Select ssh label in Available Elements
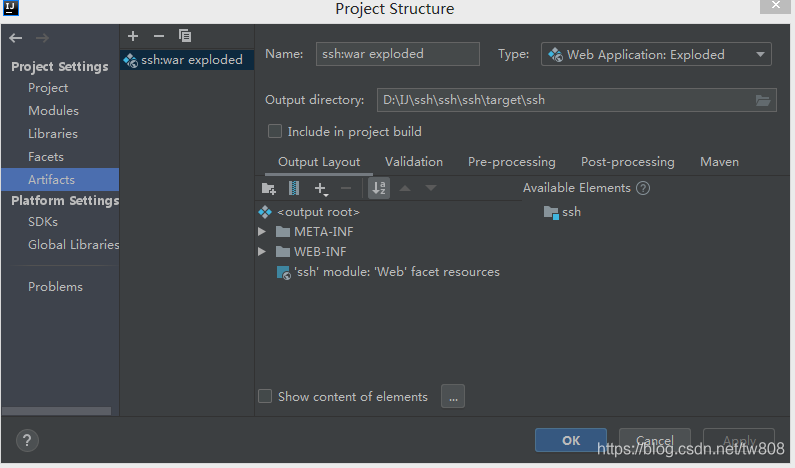The height and width of the screenshot is (468, 795). pyautogui.click(x=571, y=212)
